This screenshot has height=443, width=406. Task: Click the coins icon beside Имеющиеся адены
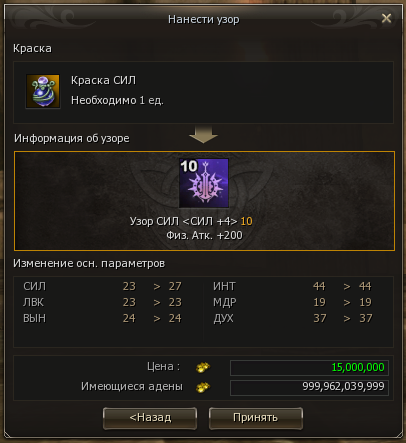coord(203,387)
